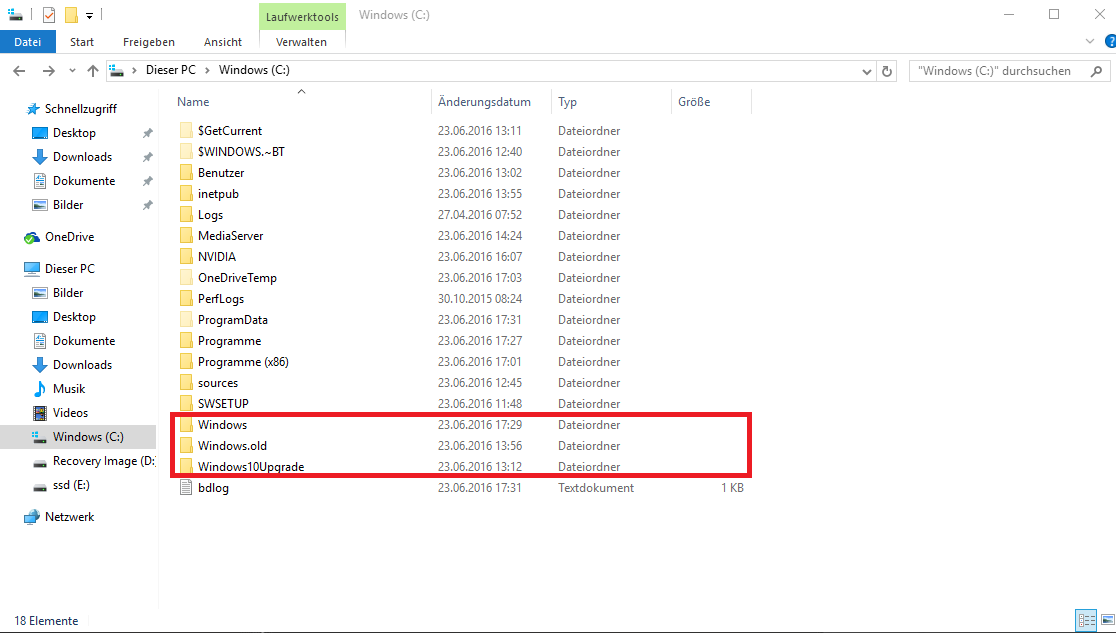Click the MediaServer folder icon
Viewport: 1116px width, 633px height.
[x=186, y=235]
